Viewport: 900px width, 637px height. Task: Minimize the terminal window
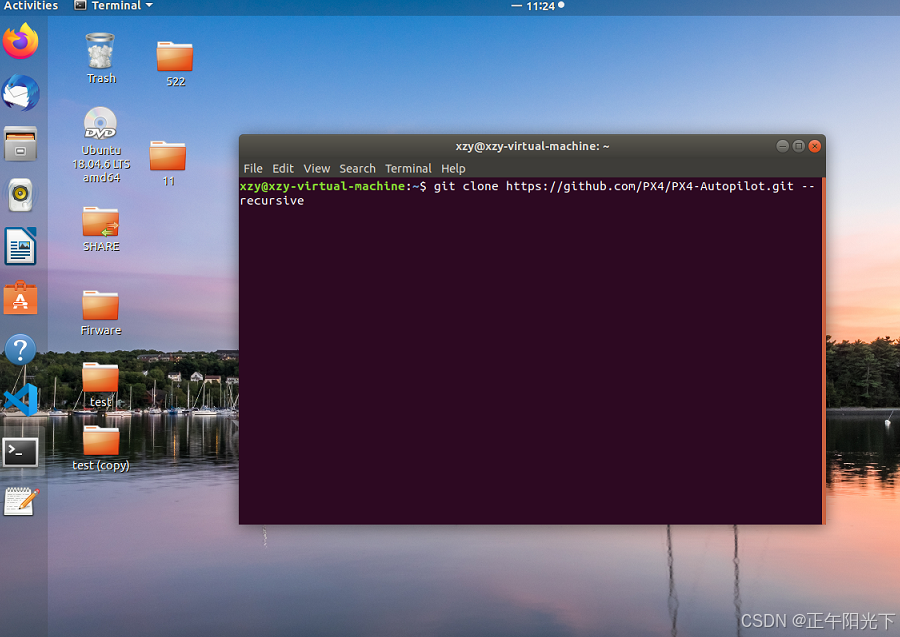(x=782, y=146)
